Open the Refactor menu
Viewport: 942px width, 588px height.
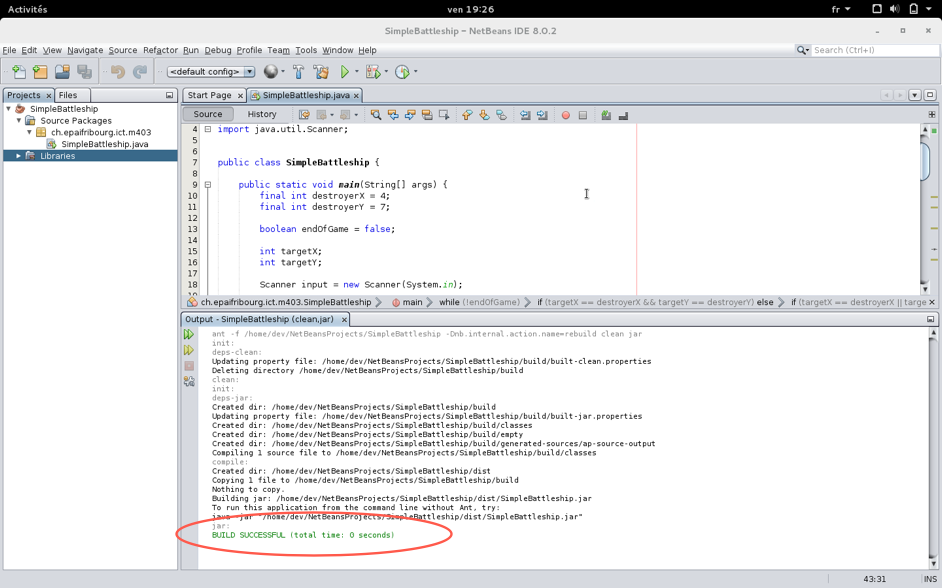160,50
